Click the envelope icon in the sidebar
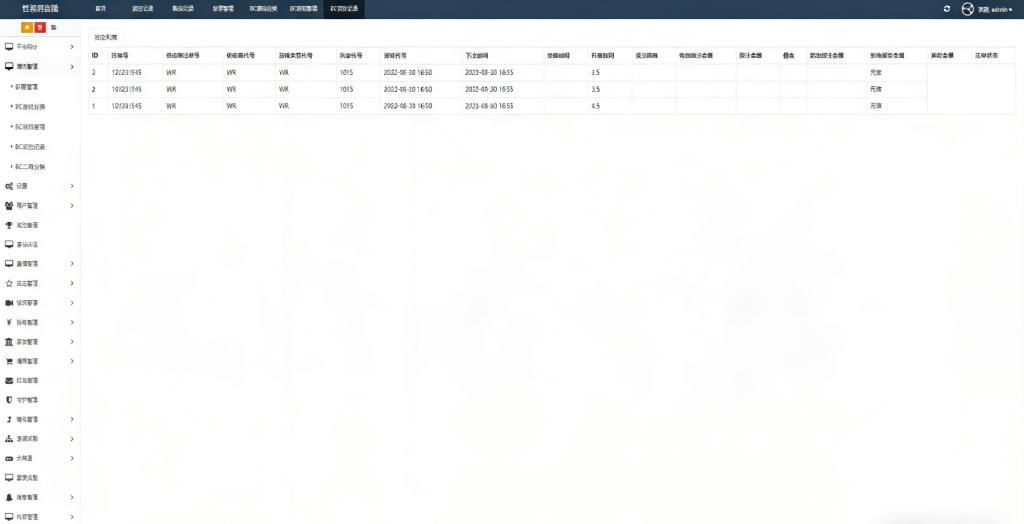This screenshot has width=1024, height=524. pos(9,380)
